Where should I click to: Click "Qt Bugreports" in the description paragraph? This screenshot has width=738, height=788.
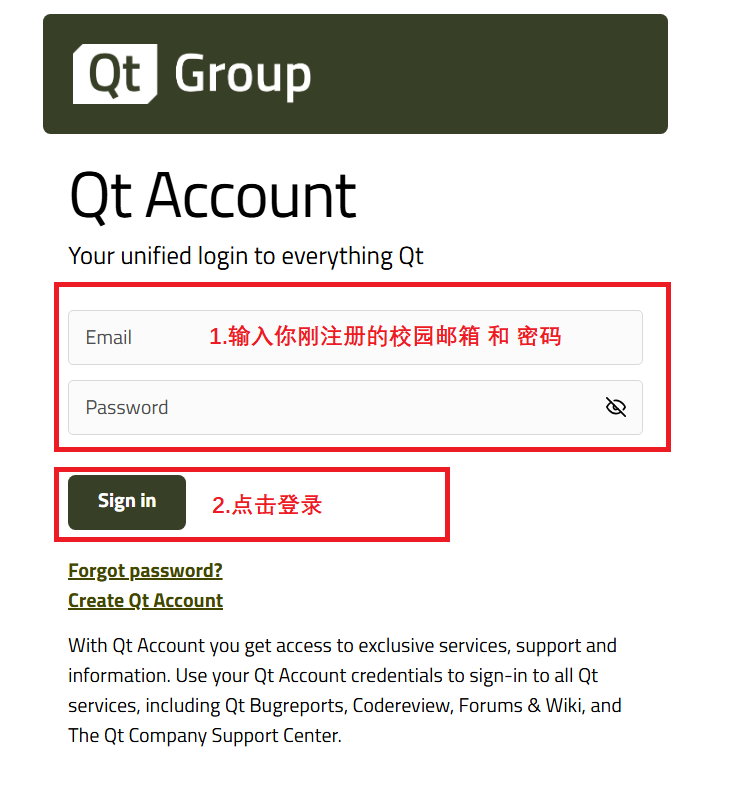(x=285, y=706)
